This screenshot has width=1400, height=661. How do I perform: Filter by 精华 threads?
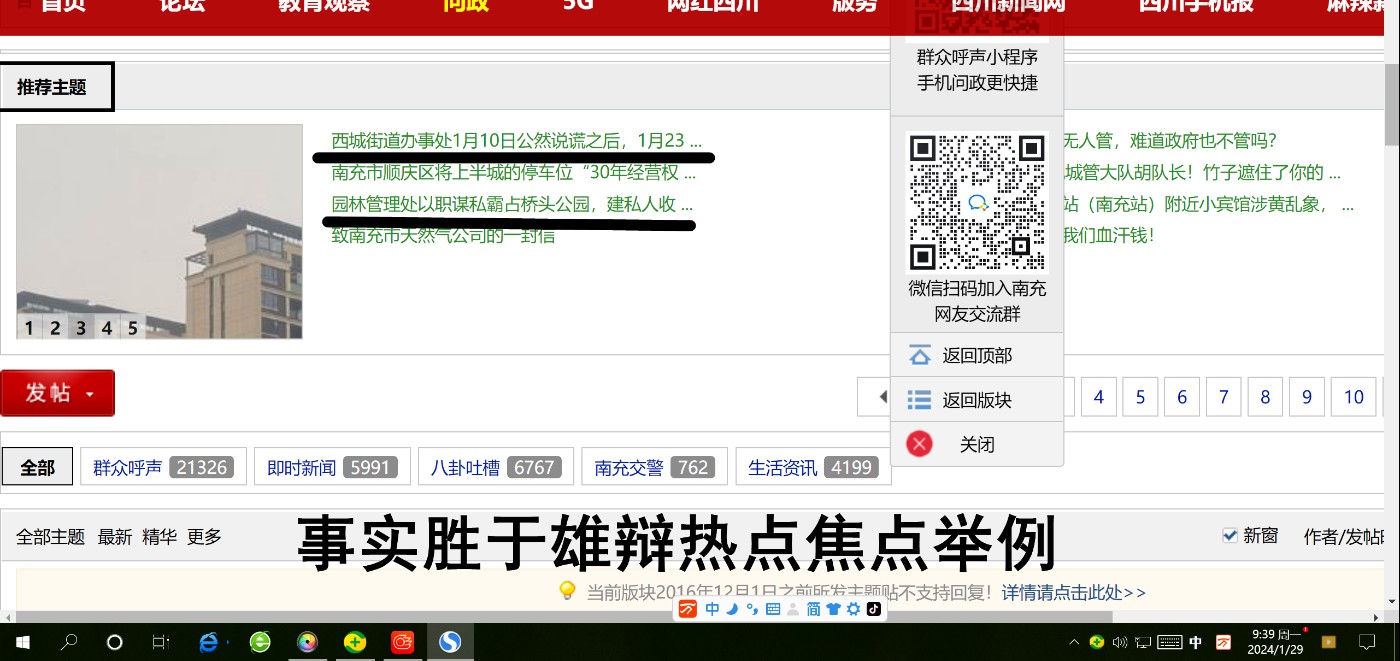[159, 537]
